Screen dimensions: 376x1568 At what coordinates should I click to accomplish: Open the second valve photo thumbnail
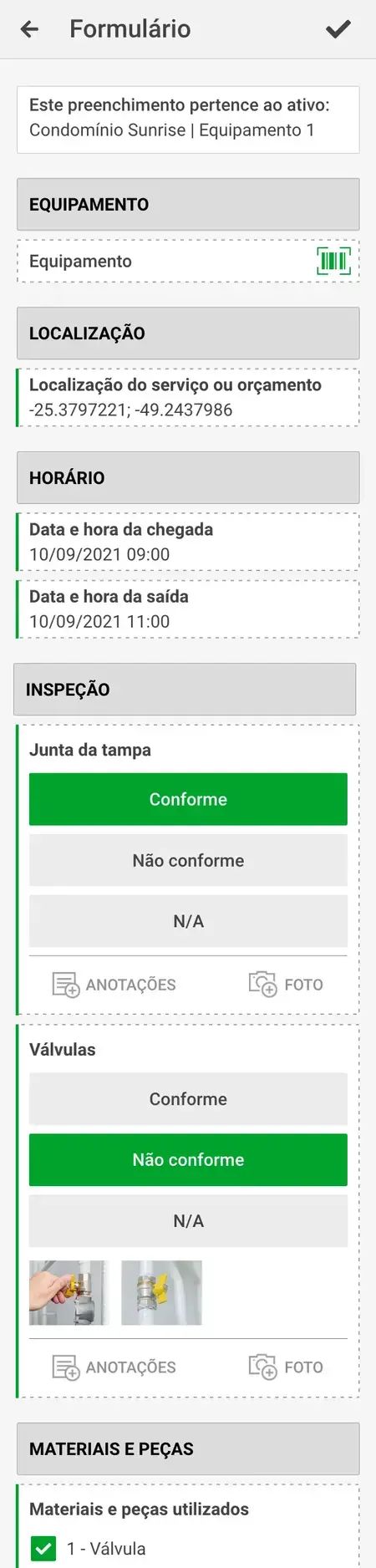161,1293
